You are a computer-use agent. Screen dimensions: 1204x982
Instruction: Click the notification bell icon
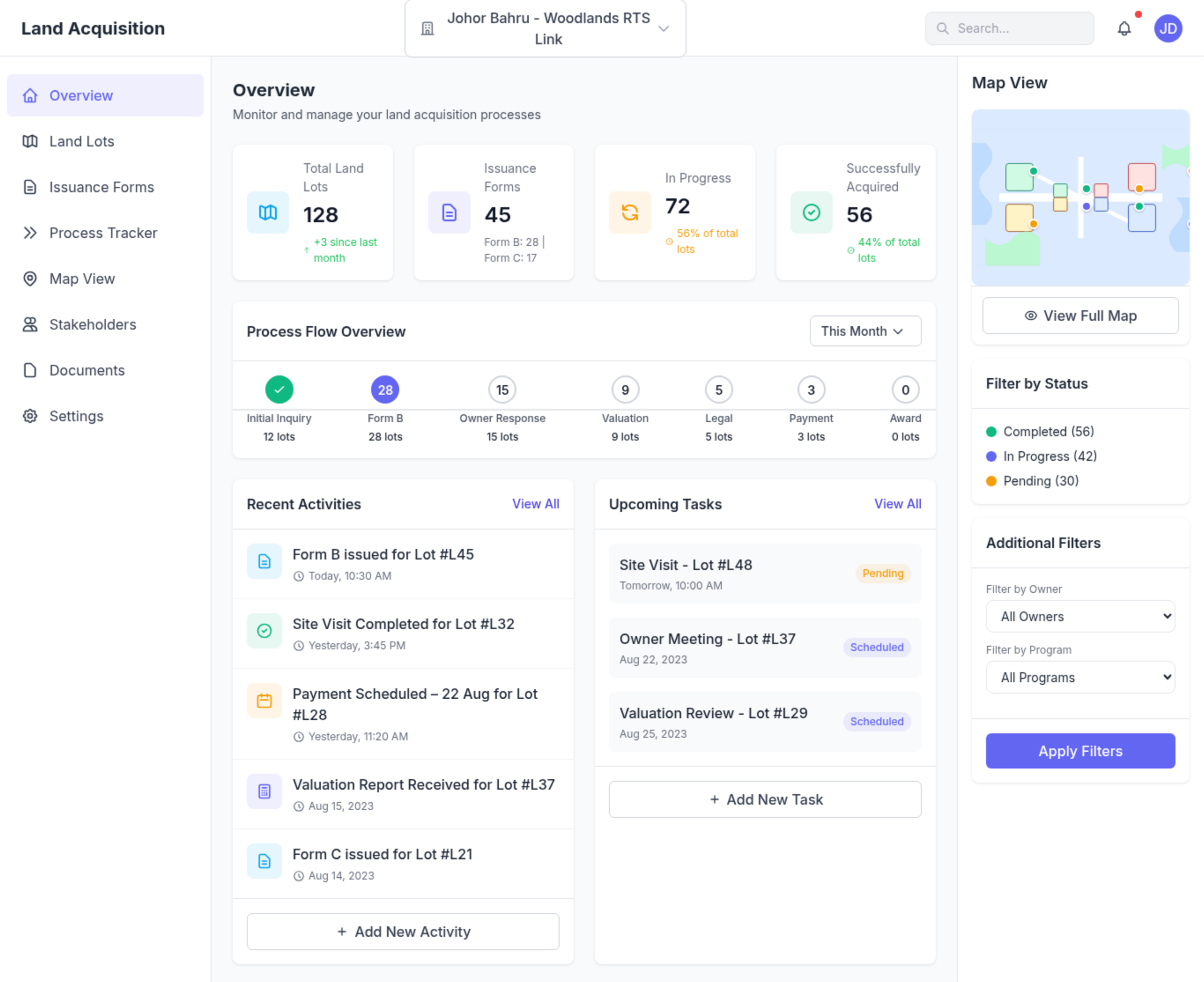point(1124,28)
